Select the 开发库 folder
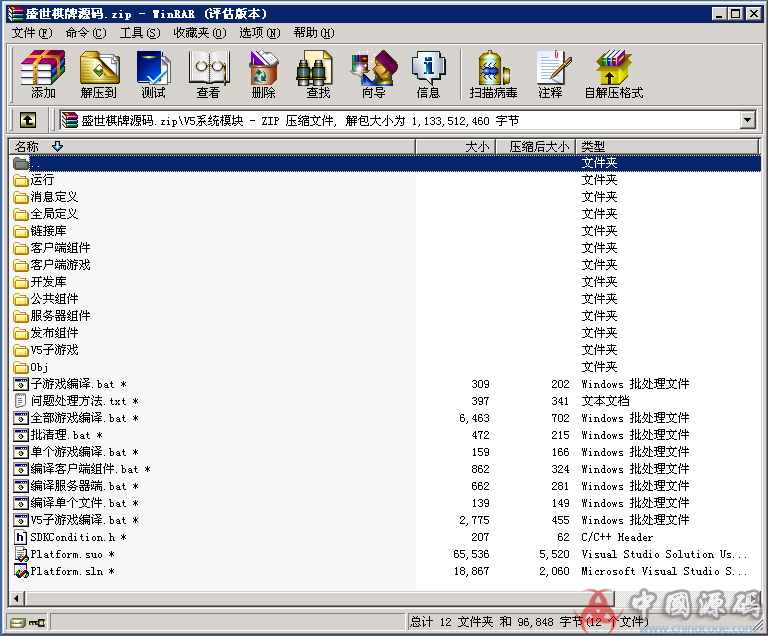This screenshot has height=636, width=768. tap(40, 282)
